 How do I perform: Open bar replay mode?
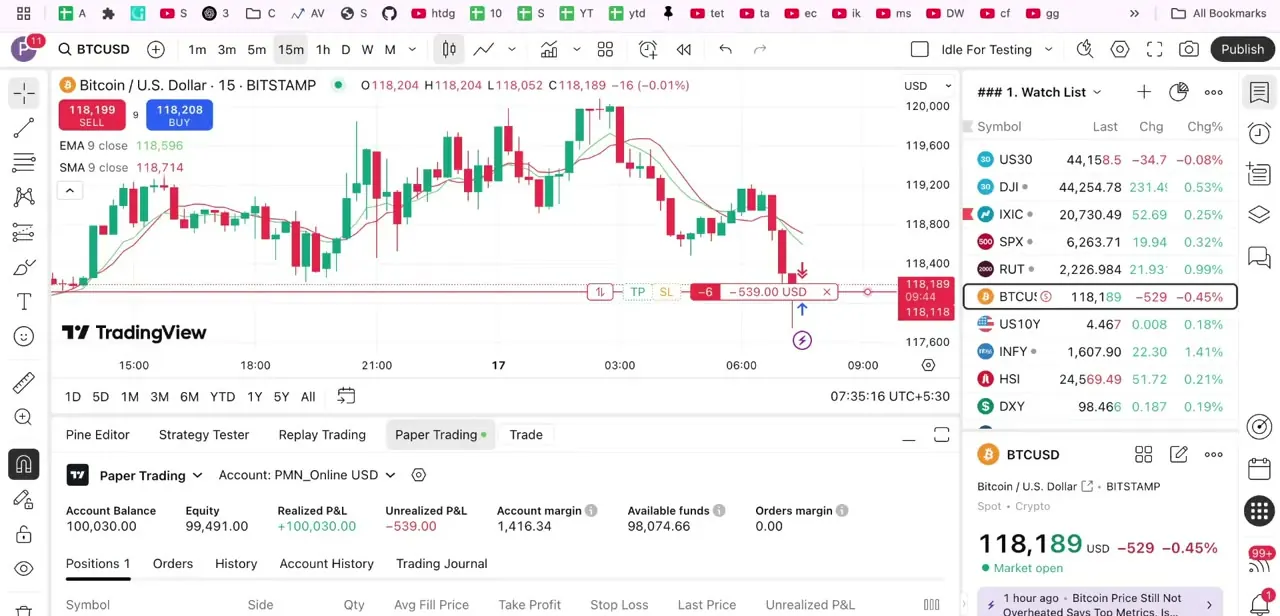point(684,49)
